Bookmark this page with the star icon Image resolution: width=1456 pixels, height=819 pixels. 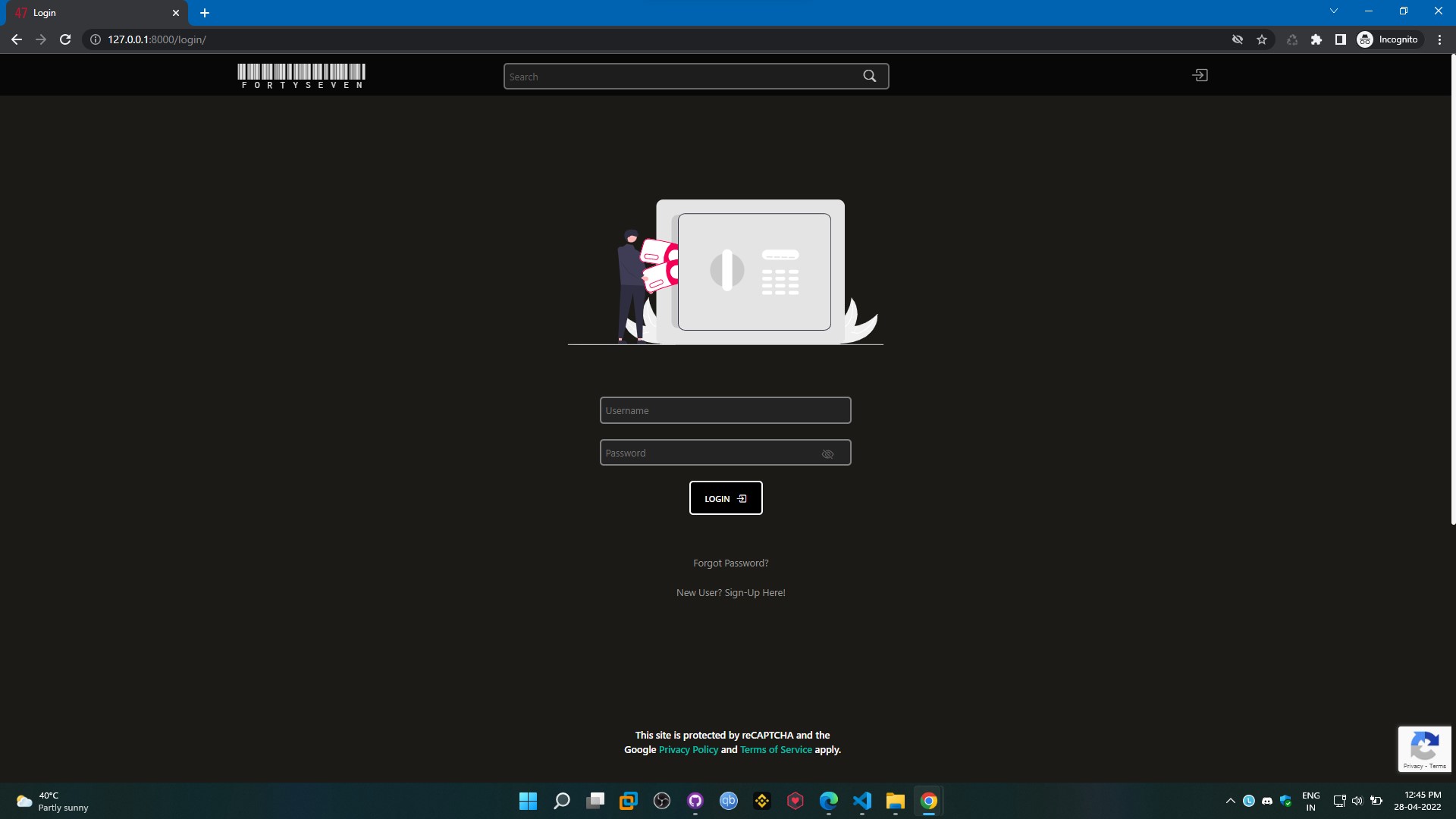click(1262, 39)
